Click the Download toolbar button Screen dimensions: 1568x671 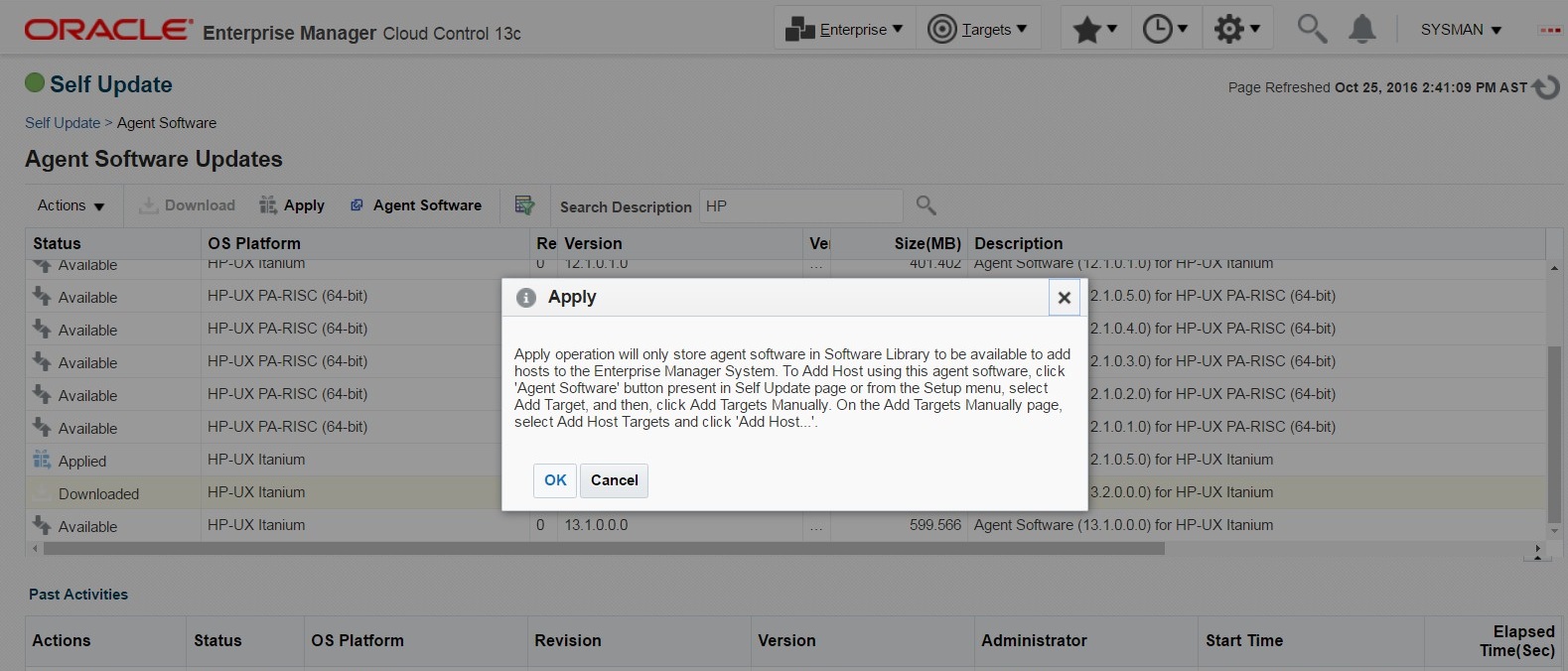point(188,205)
